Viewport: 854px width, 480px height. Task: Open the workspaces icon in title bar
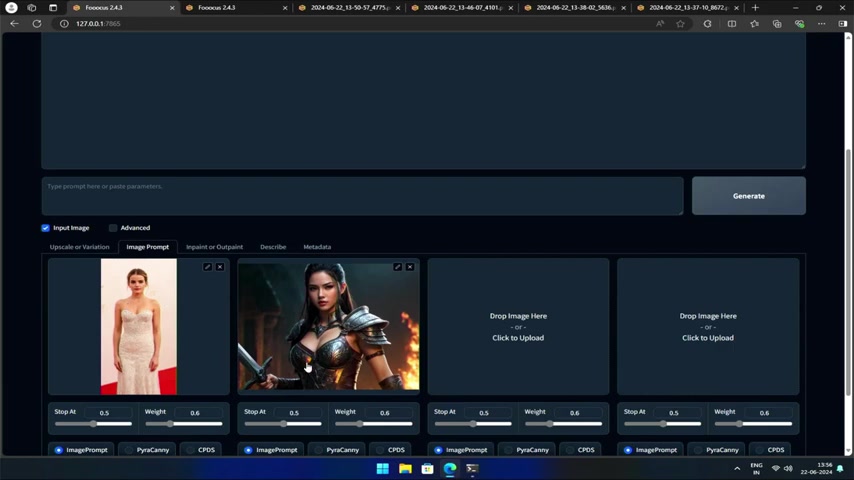[32, 8]
